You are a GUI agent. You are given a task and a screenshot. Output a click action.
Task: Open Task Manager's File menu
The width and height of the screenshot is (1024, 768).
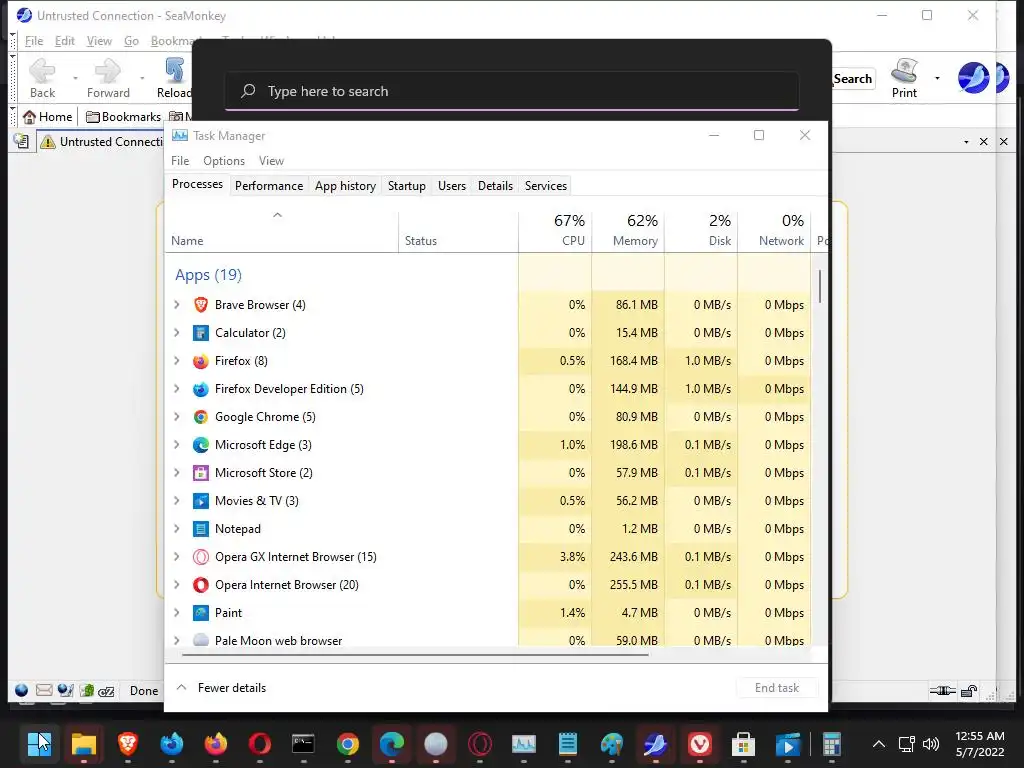[x=180, y=161]
